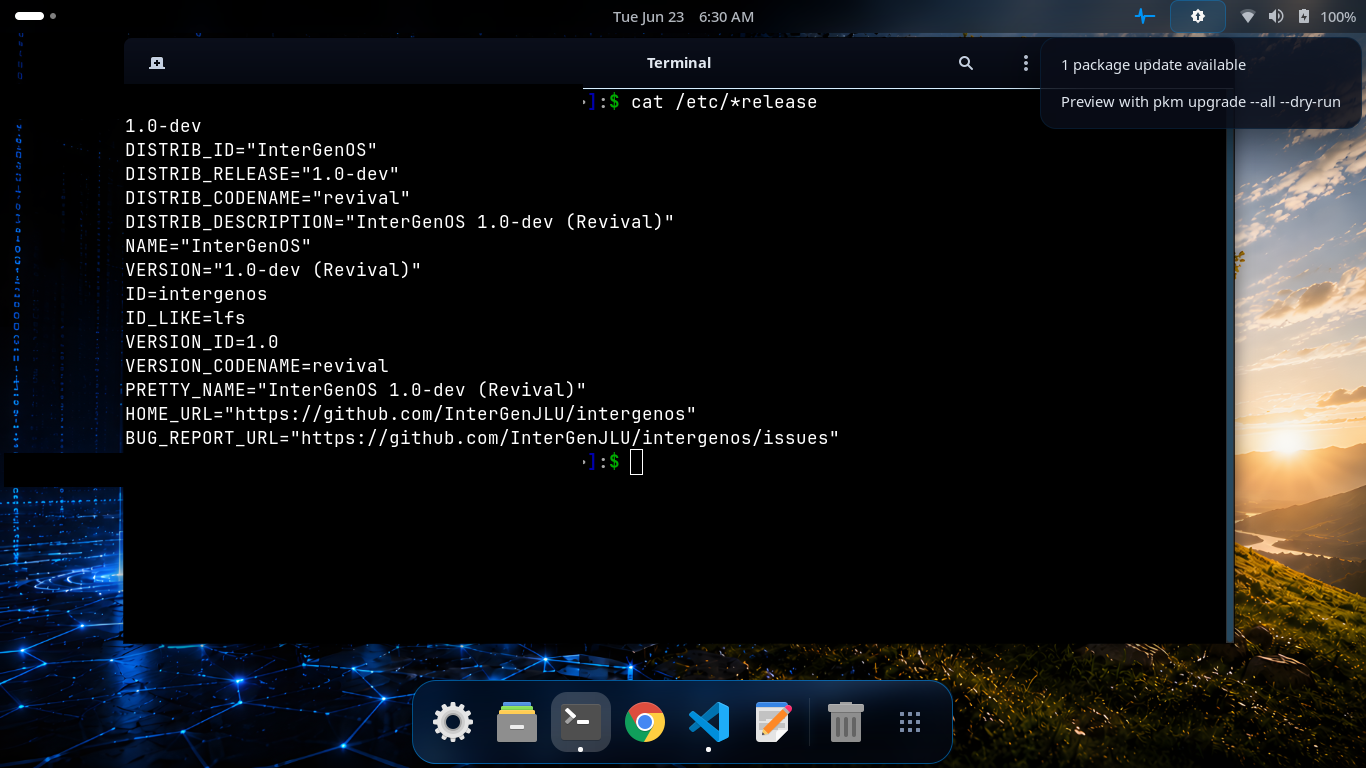
Task: Click the first output line '1.0-dev'
Action: click(x=163, y=126)
